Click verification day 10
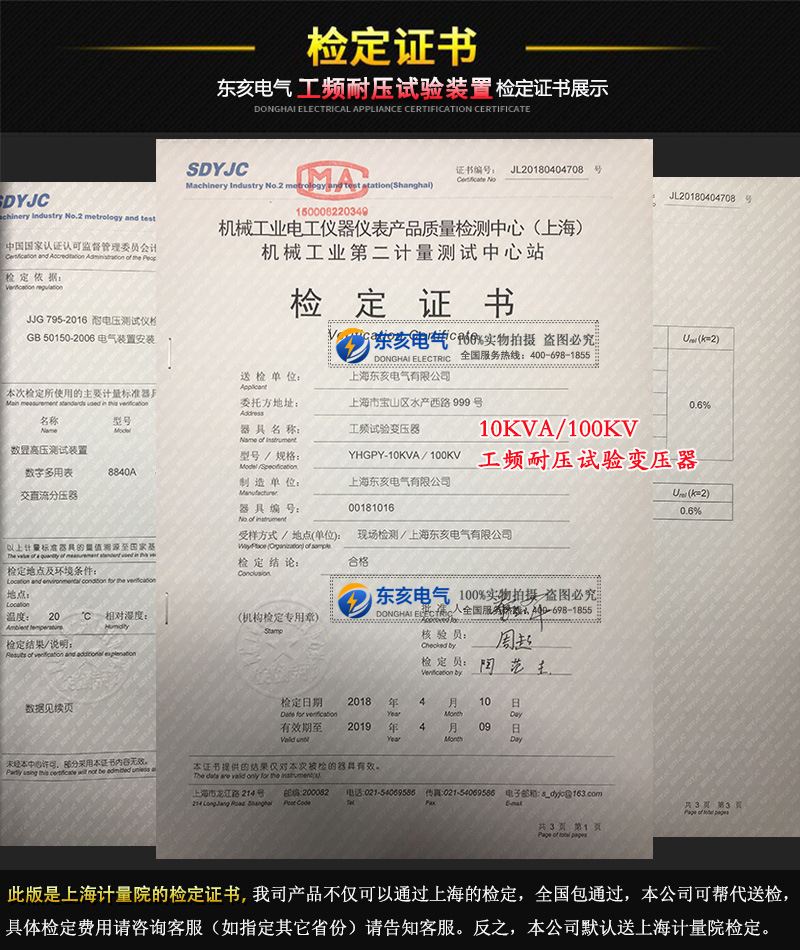The height and width of the screenshot is (950, 800). pos(485,702)
